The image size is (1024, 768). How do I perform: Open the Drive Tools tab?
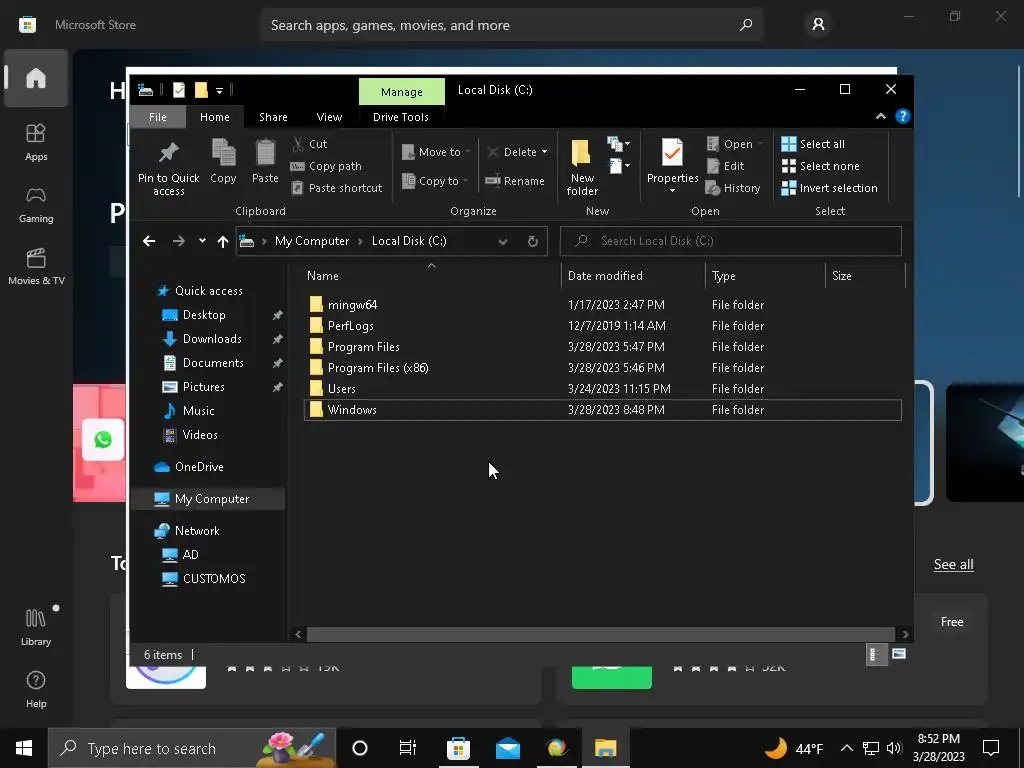click(x=400, y=117)
